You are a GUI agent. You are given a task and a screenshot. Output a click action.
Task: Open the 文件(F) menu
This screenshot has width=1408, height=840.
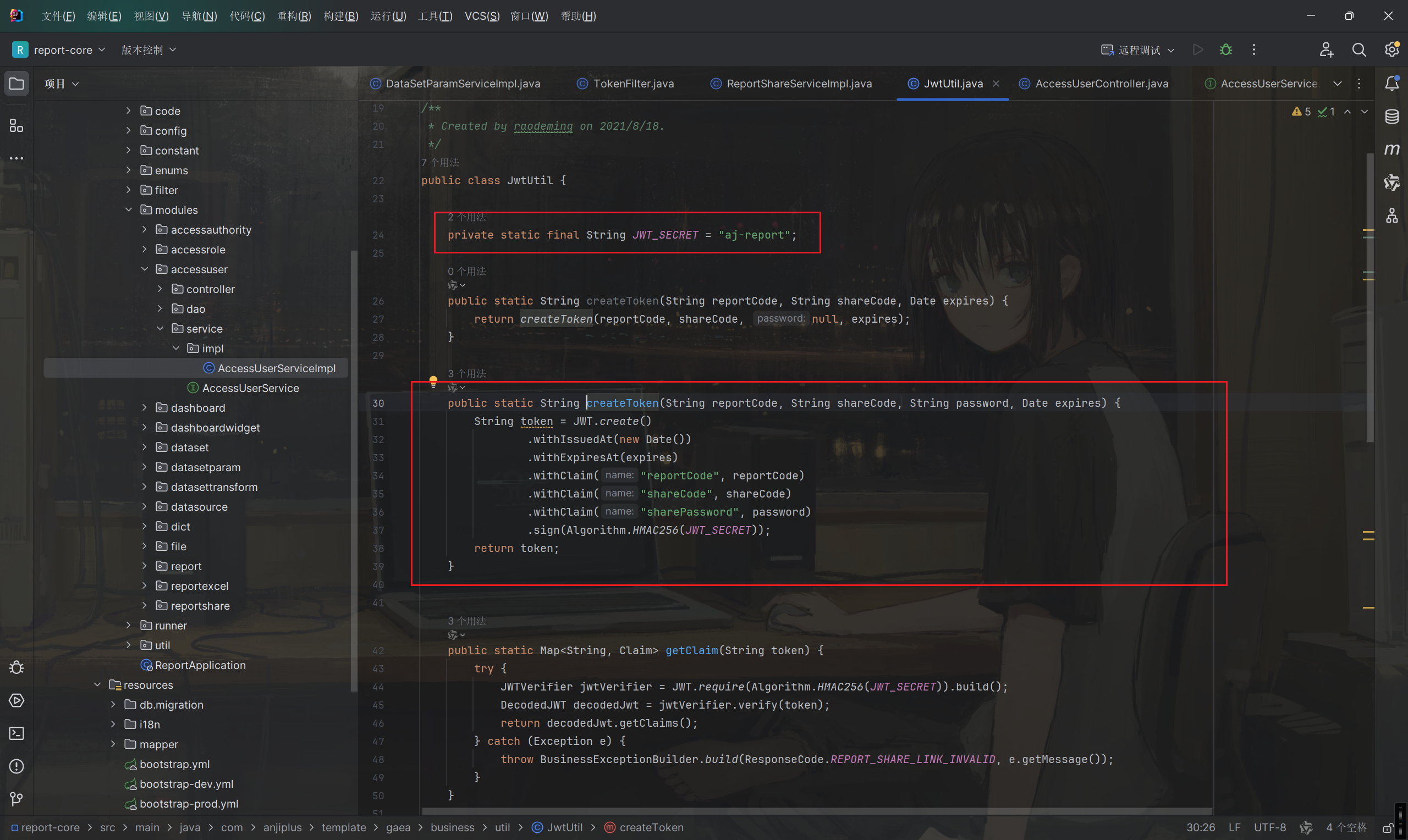(58, 16)
